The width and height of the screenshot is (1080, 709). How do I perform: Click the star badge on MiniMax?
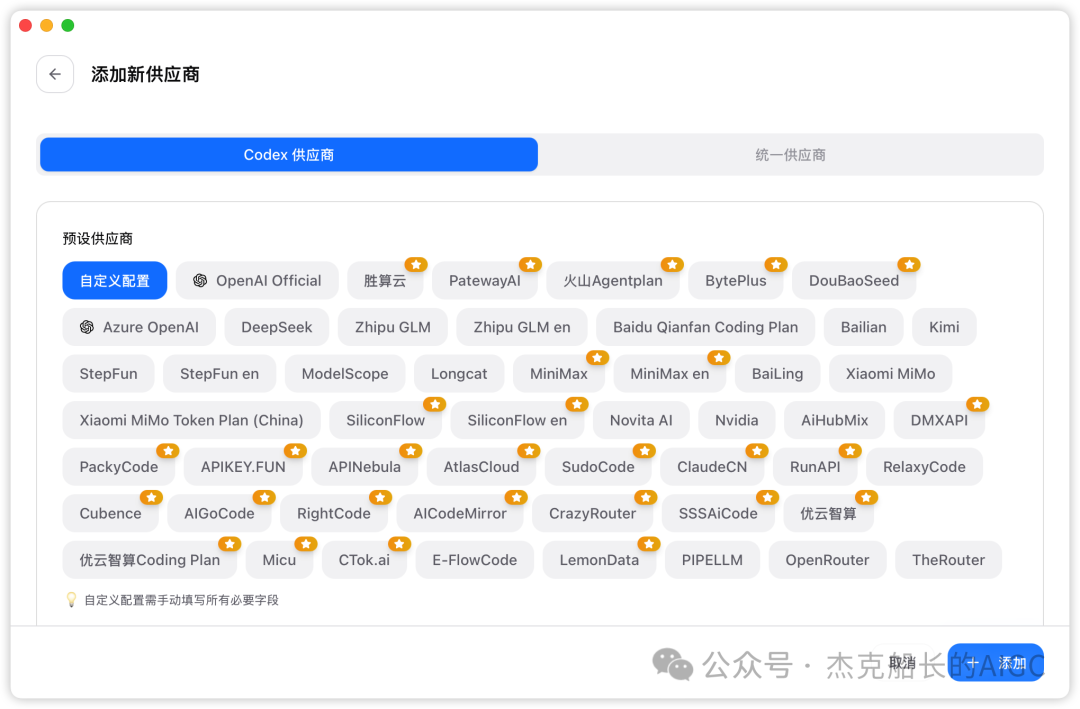click(598, 358)
